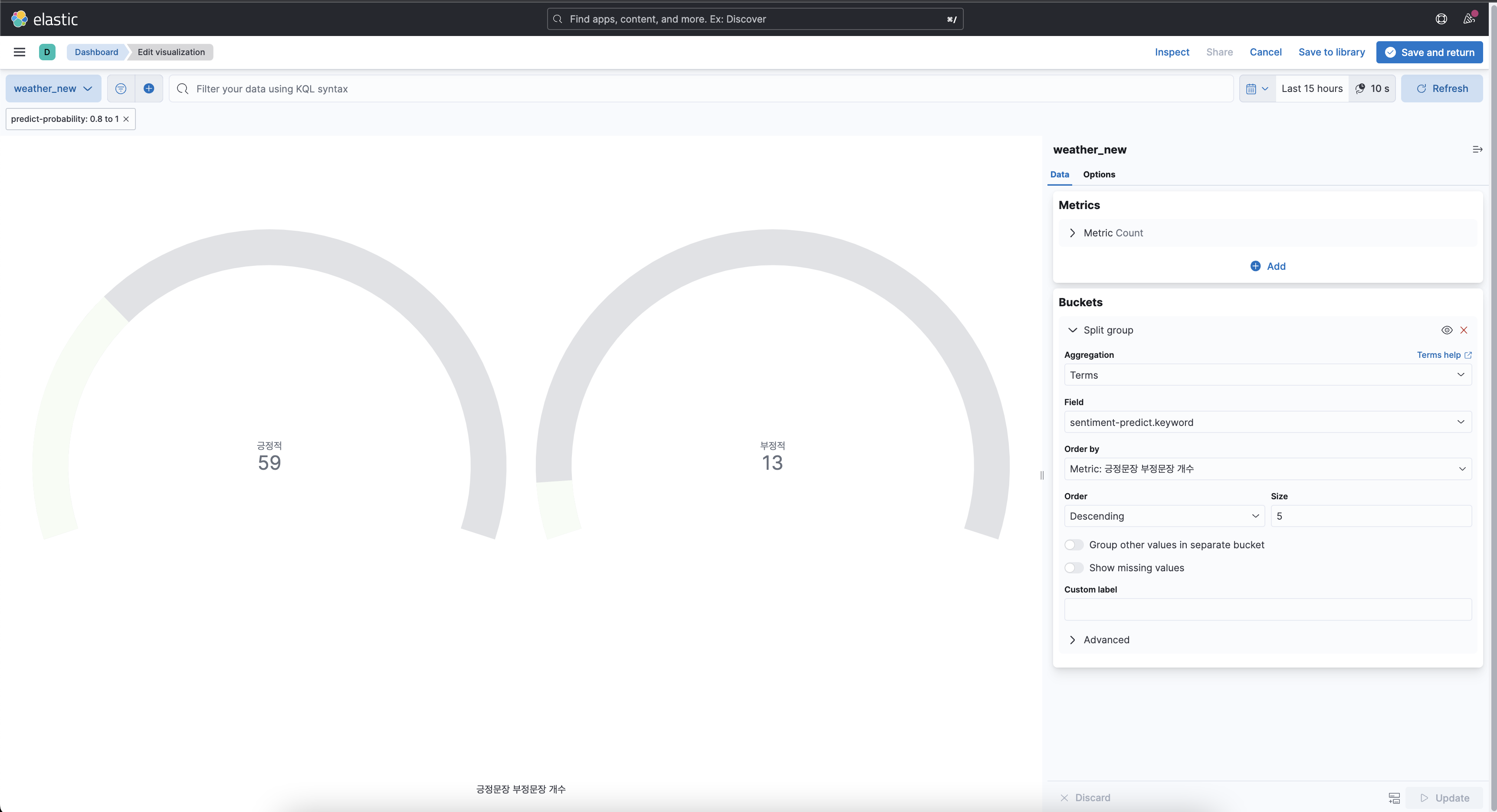Enable Group other values in separate bucket
This screenshot has width=1497, height=812.
1074,545
